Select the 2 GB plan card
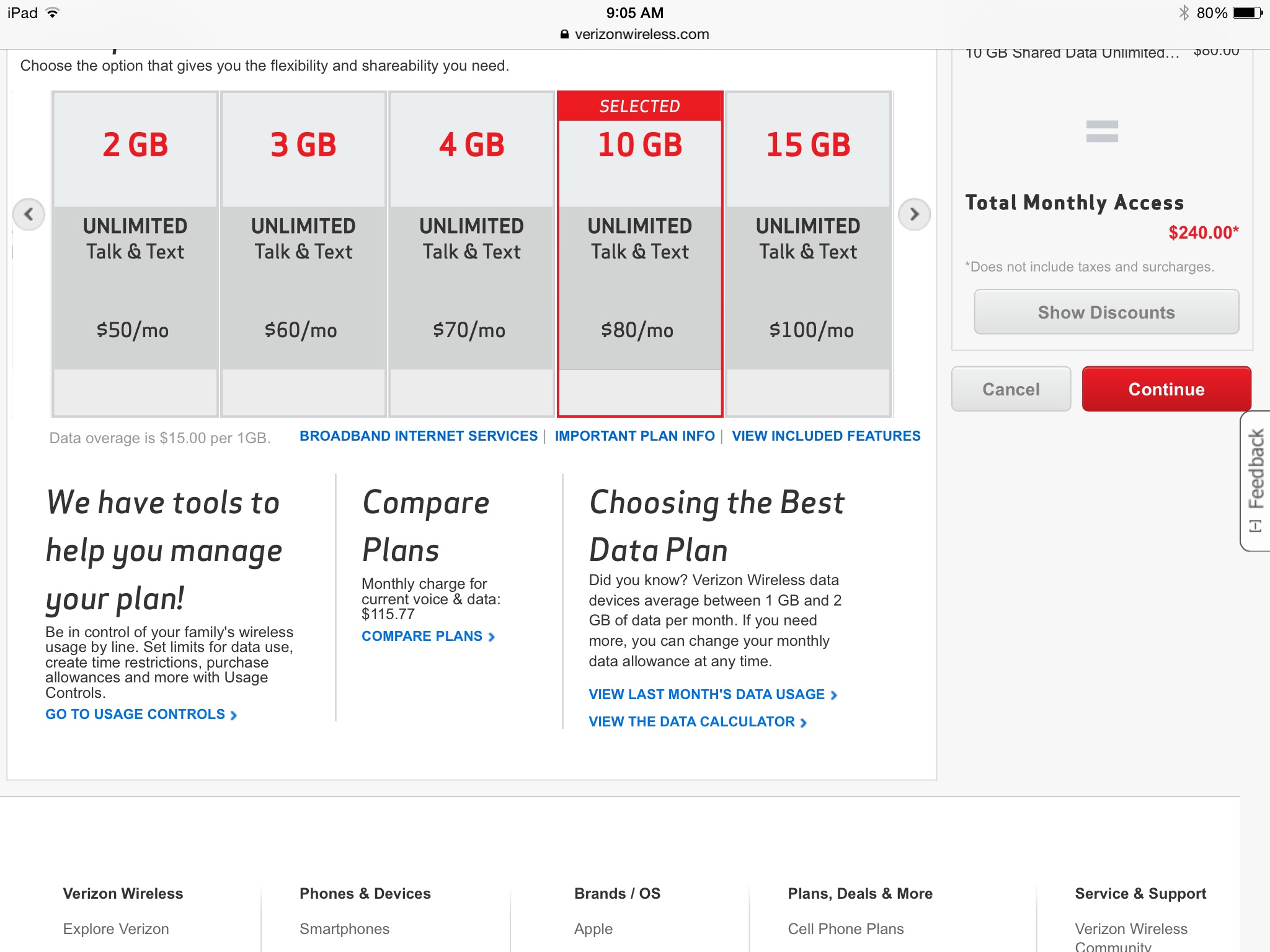1270x952 pixels. (135, 254)
